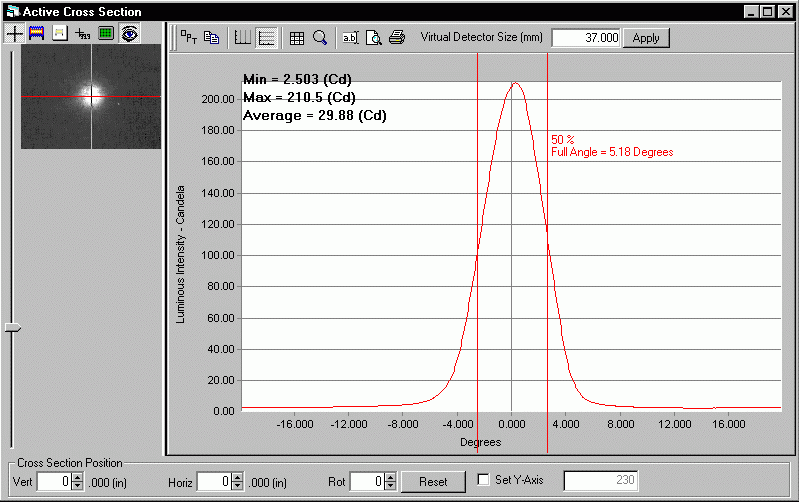Click the OPT options icon
The height and width of the screenshot is (502, 799).
click(189, 38)
